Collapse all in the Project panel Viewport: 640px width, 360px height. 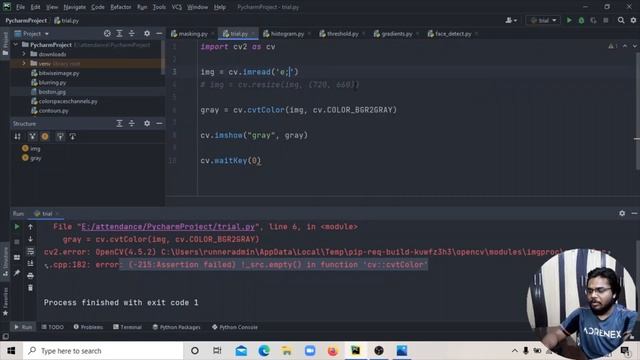click(x=131, y=33)
